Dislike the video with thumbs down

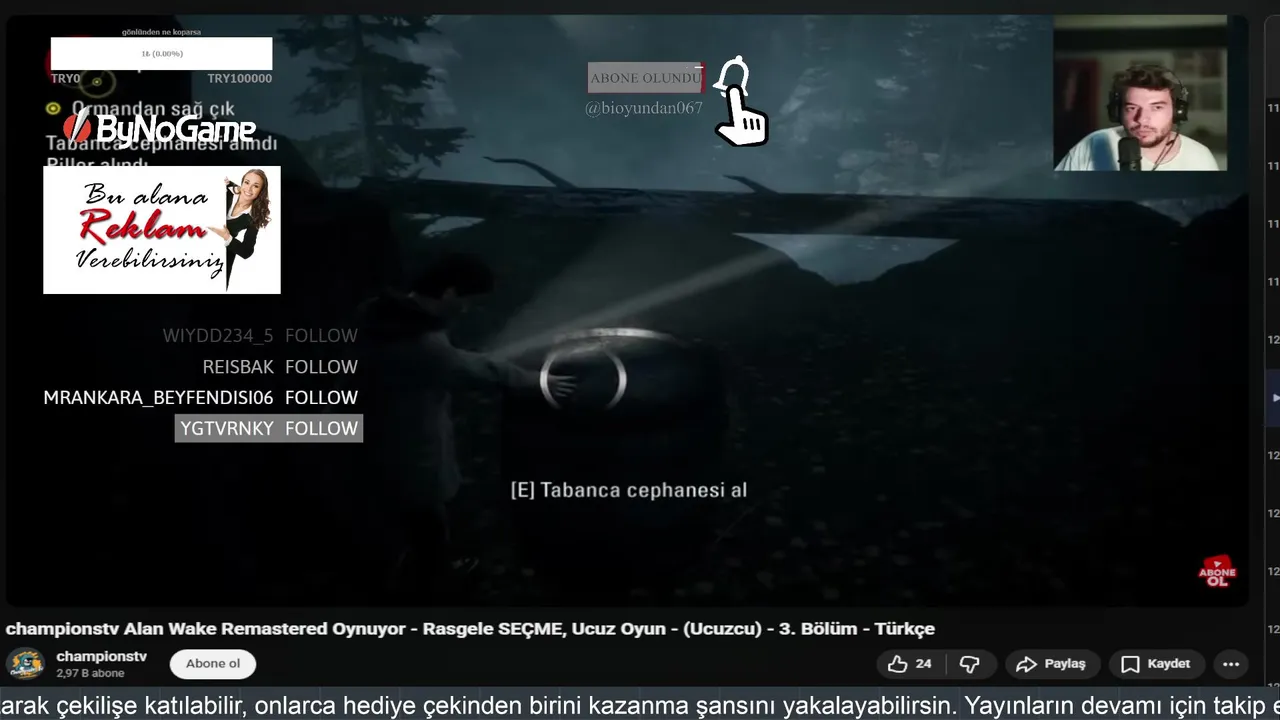pos(969,664)
